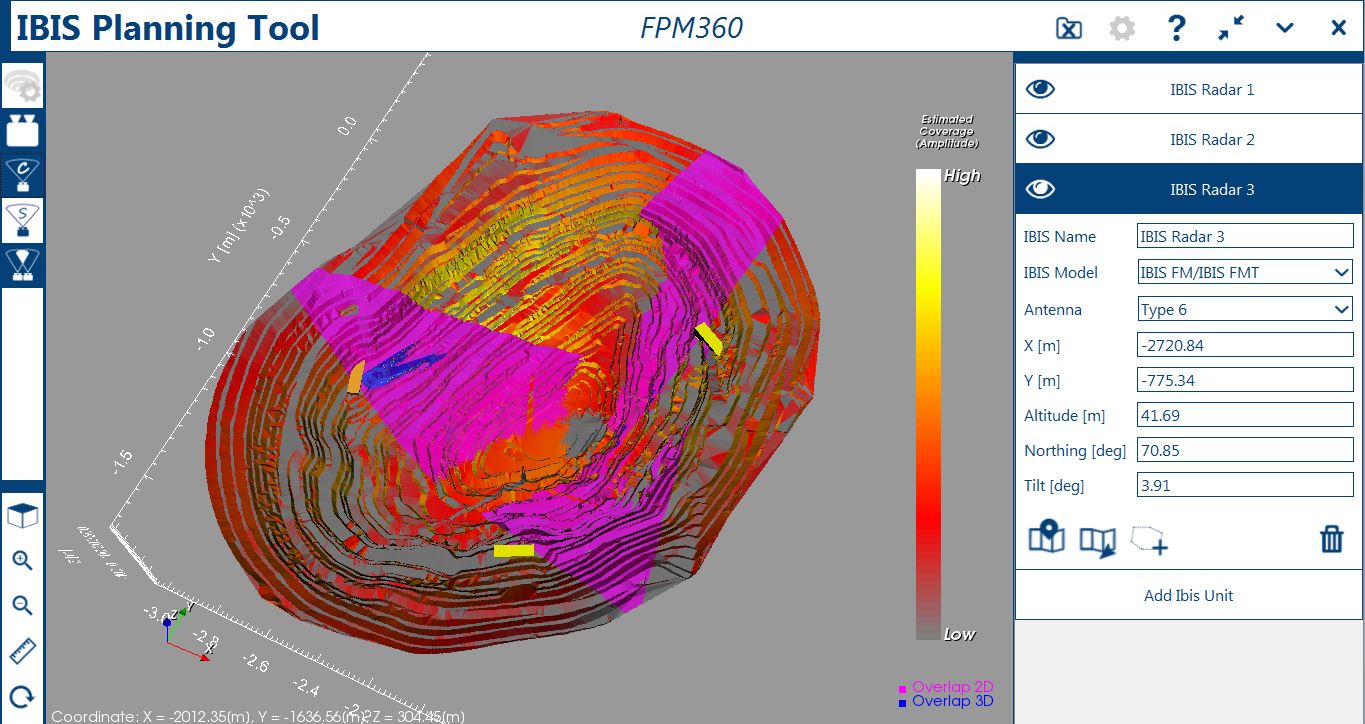Open the coverage map tool in the sidebar
The width and height of the screenshot is (1365, 724).
point(22,175)
